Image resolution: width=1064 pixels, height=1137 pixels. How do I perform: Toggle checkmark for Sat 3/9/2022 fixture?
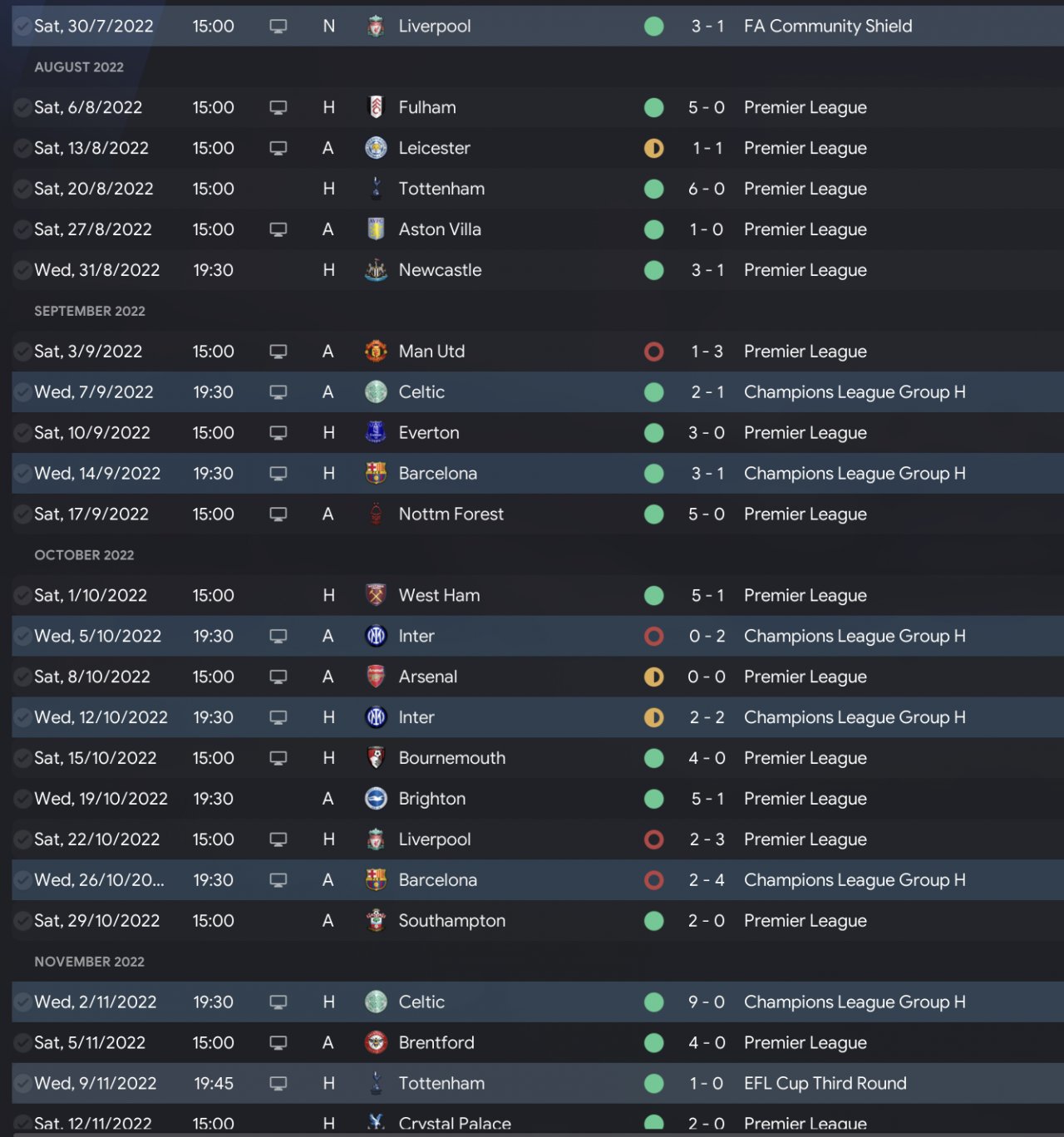(22, 352)
